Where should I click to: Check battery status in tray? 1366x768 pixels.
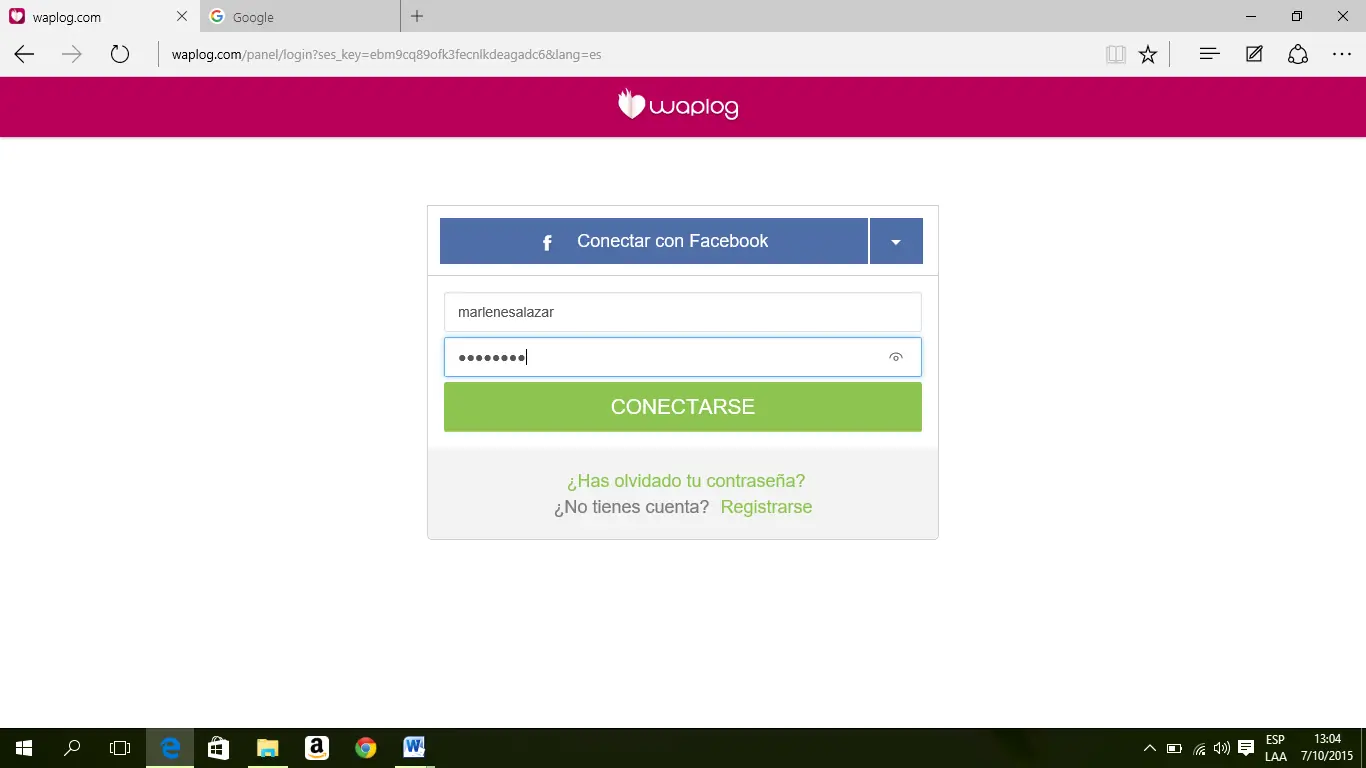[1174, 748]
